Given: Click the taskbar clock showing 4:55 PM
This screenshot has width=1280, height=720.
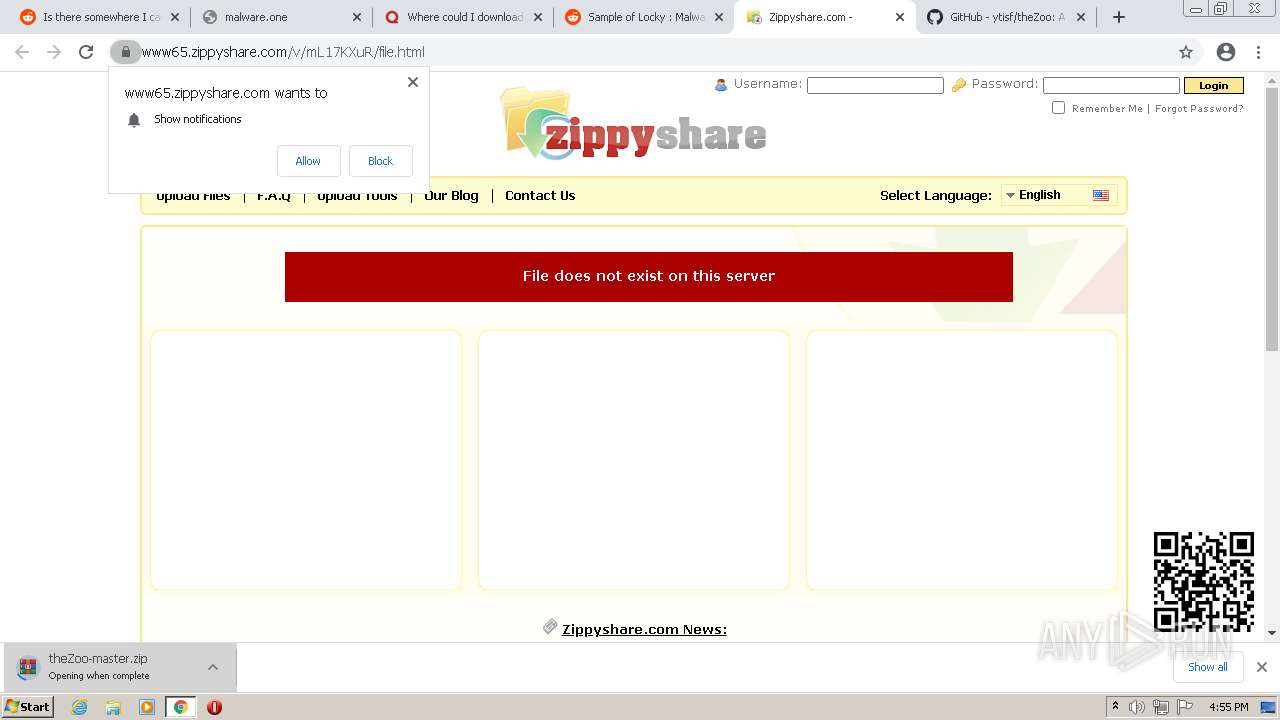Looking at the screenshot, I should pyautogui.click(x=1228, y=707).
